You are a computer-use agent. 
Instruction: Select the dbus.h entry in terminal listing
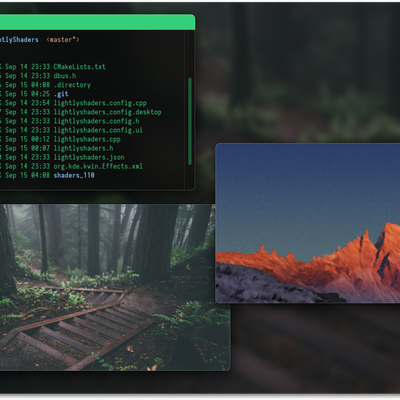[65, 76]
